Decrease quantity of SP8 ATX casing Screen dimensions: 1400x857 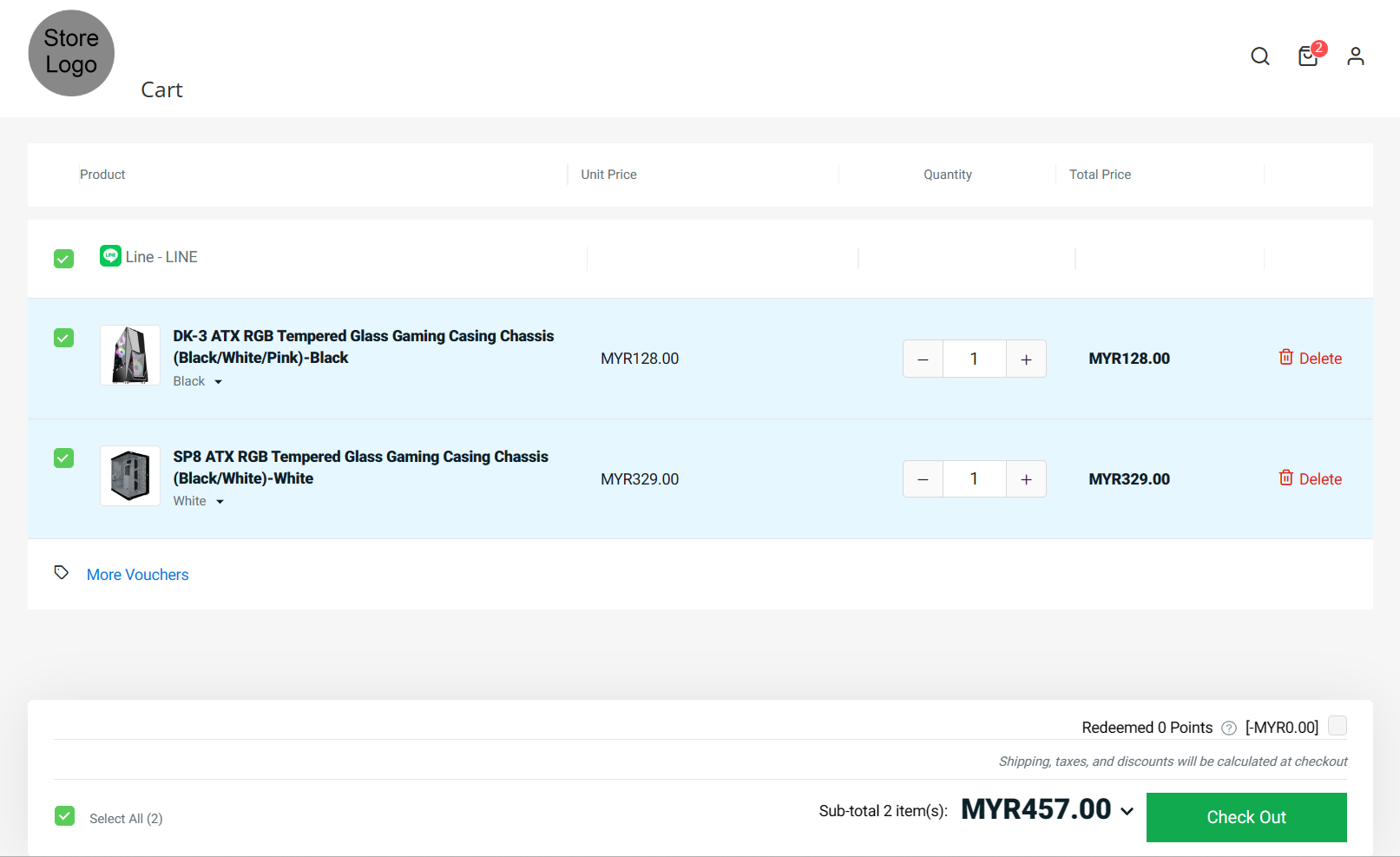coord(923,480)
